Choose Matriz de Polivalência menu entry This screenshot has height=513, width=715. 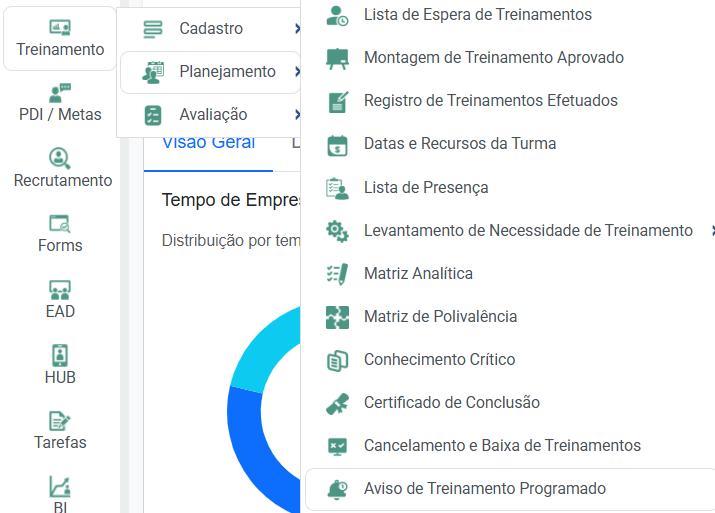pos(440,317)
